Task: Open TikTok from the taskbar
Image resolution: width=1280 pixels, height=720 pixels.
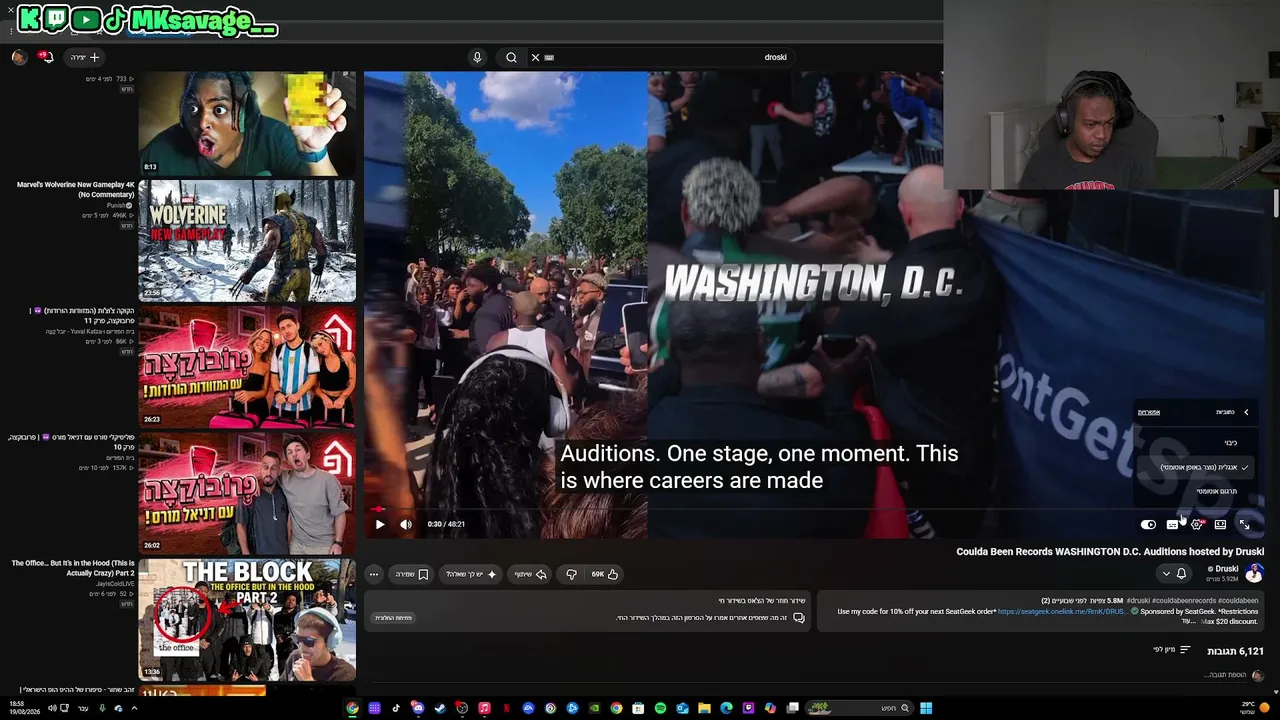Action: (x=396, y=708)
